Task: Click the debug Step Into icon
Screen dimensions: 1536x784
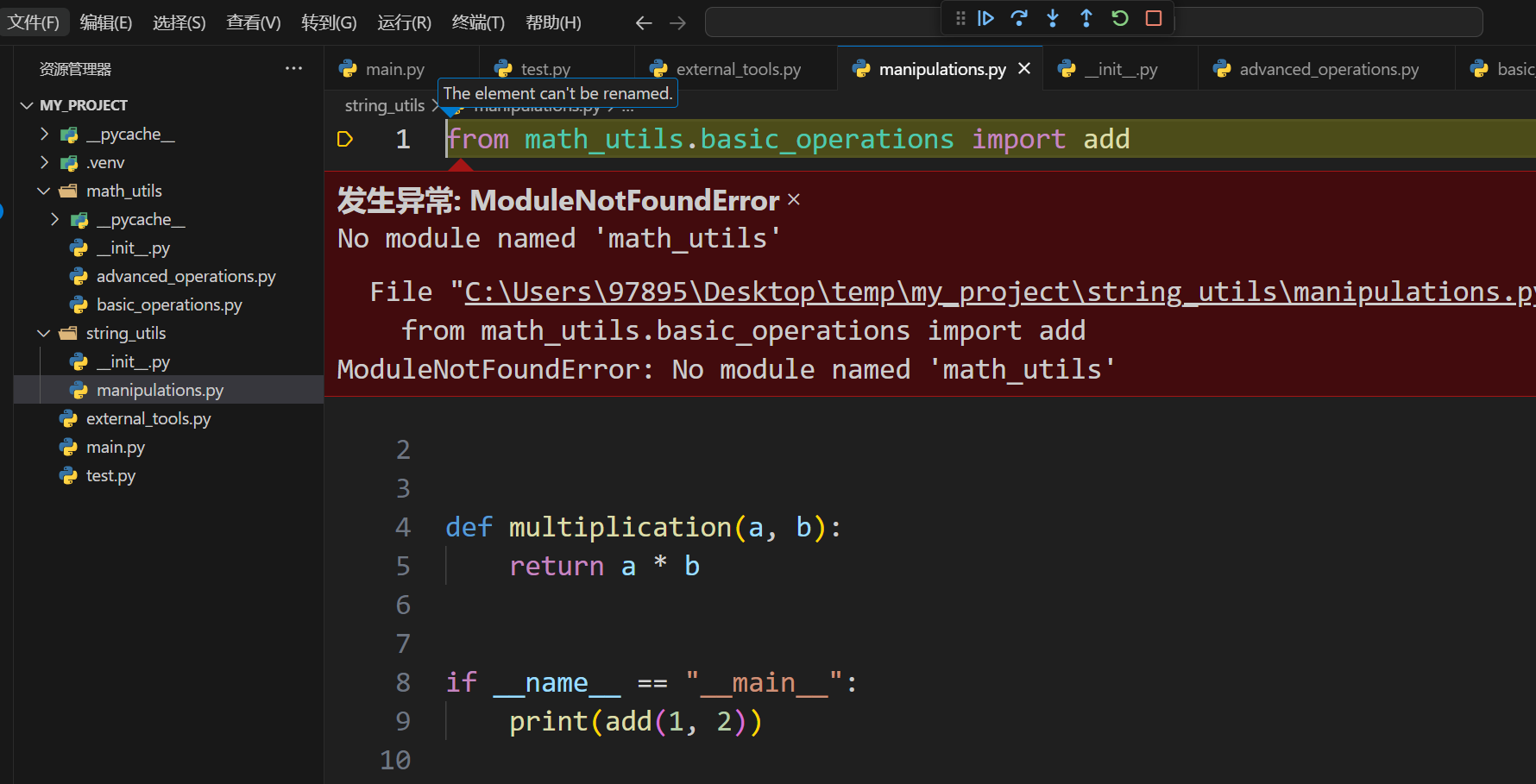Action: pos(1053,18)
